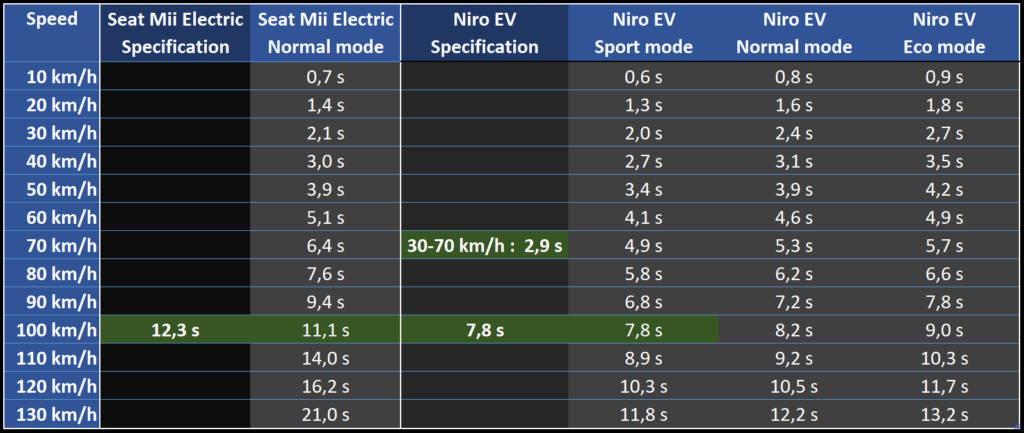Viewport: 1024px width, 433px height.
Task: Select the 30-70 km/h : 2,9 s cell
Action: click(484, 245)
